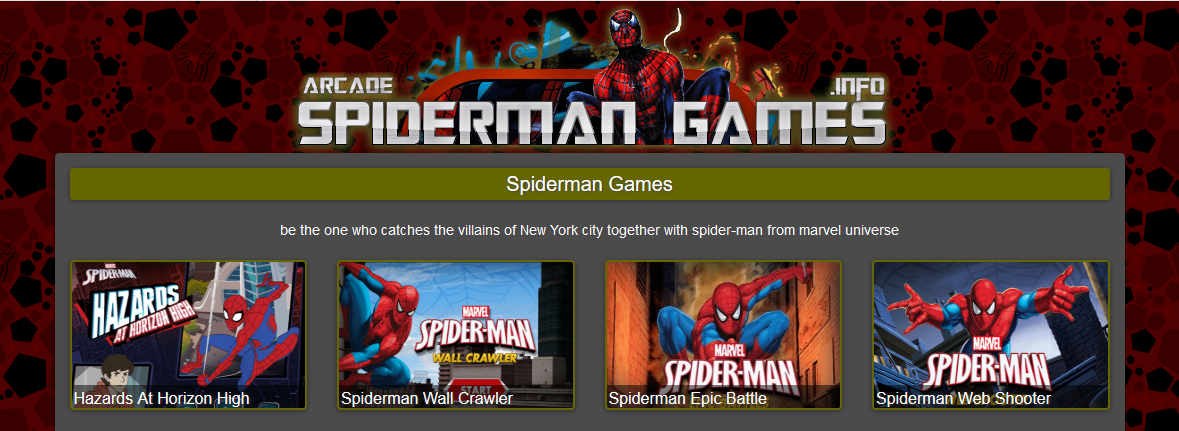Click the olive Spiderman Games heading bar
This screenshot has height=431, width=1179.
[x=590, y=184]
